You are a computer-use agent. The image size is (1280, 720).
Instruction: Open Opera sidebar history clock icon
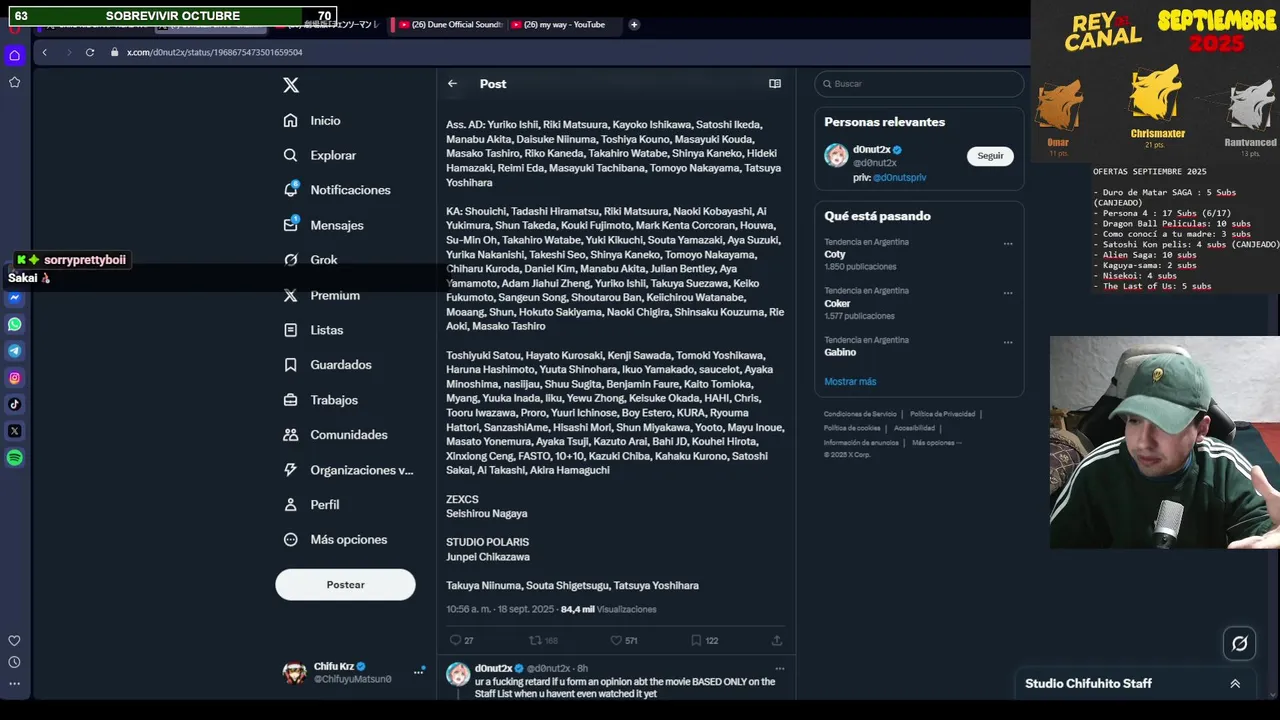click(x=14, y=662)
